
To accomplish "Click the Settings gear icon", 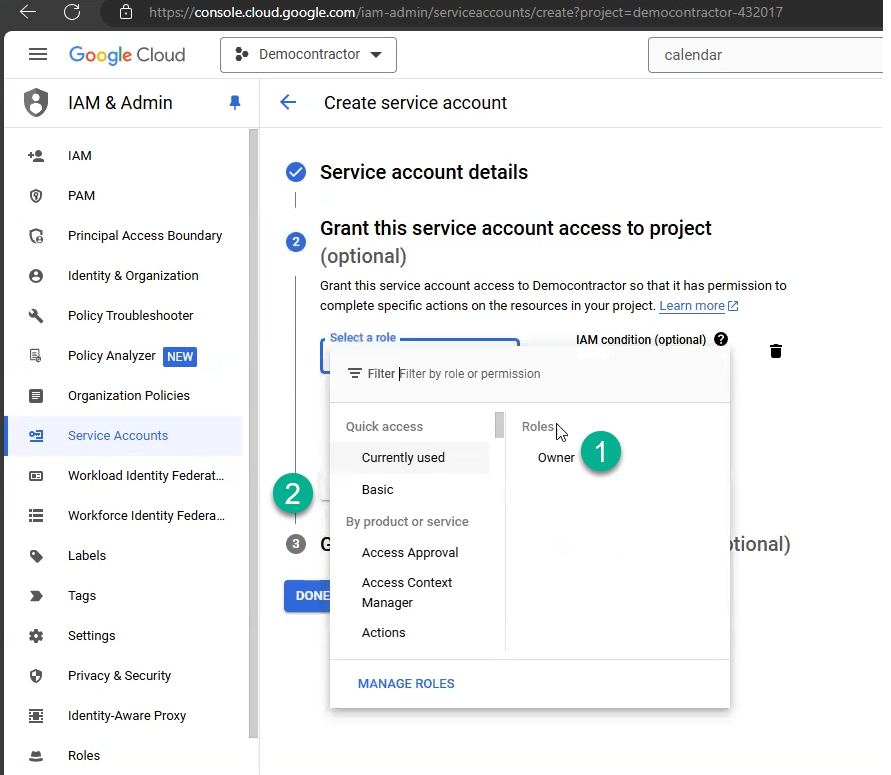I will [x=36, y=636].
